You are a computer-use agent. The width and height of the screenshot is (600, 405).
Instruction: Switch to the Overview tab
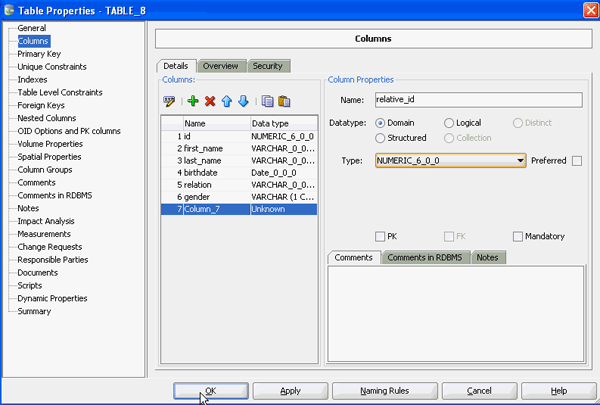[220, 66]
